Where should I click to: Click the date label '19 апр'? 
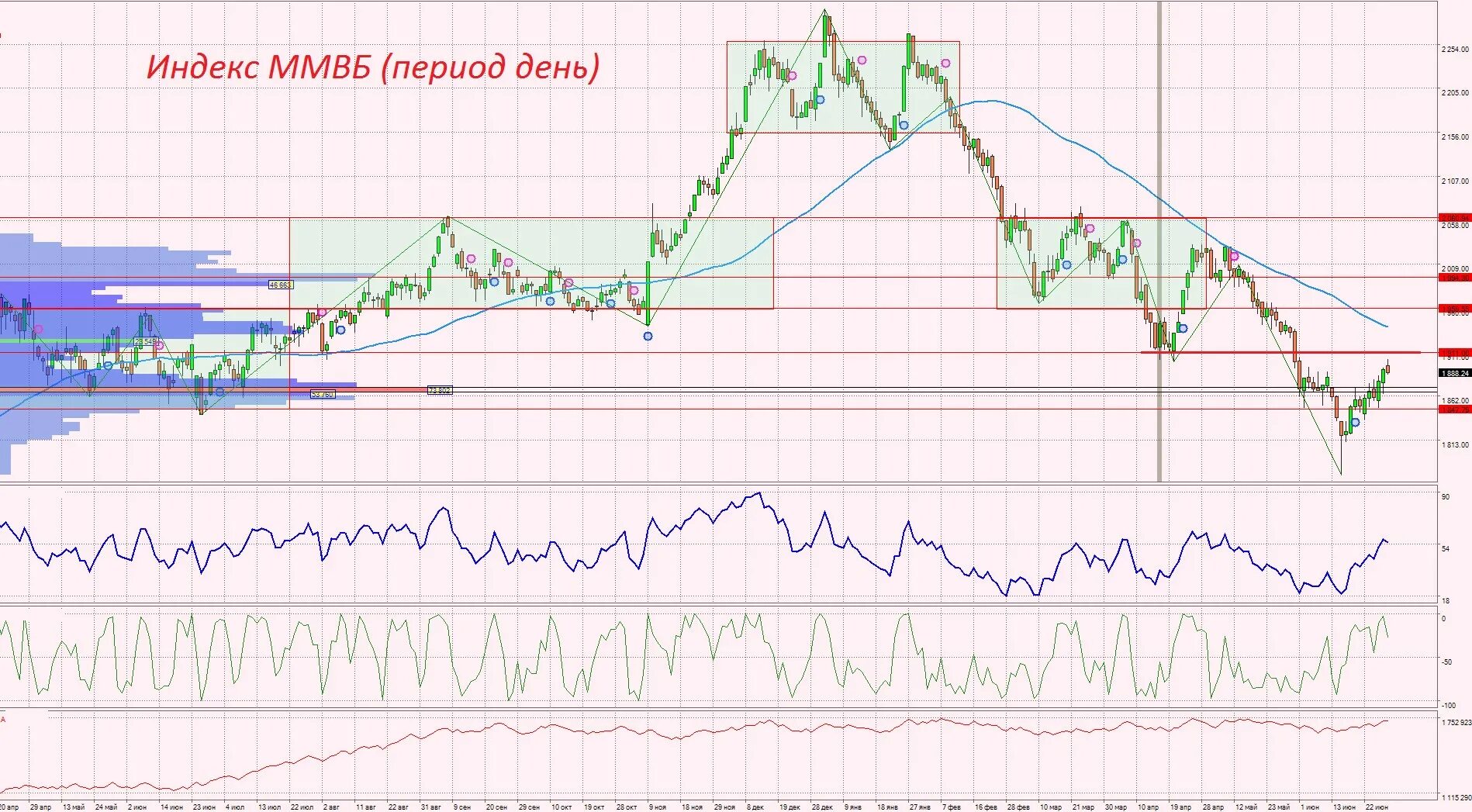1180,807
